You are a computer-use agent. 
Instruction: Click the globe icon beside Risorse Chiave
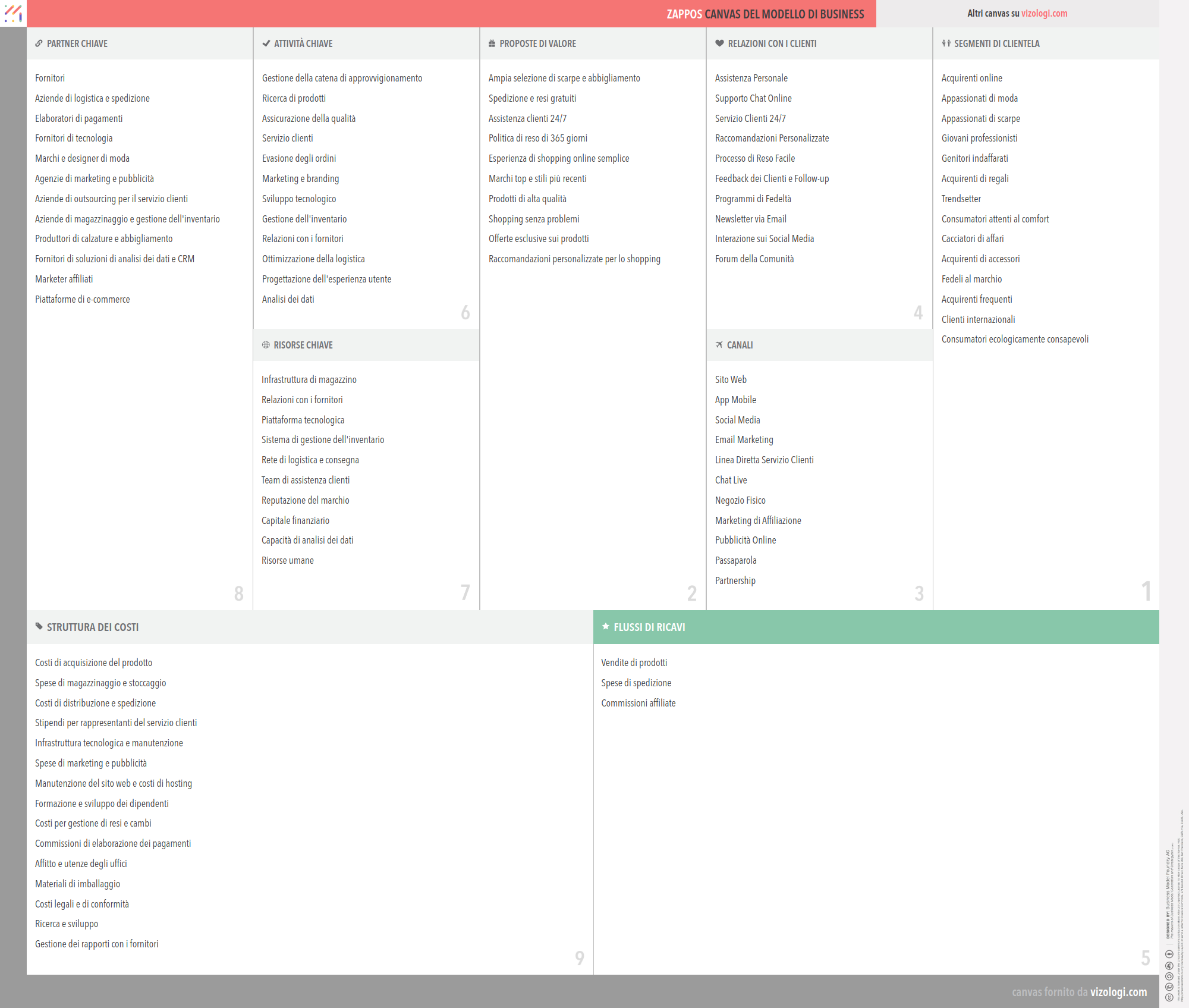(266, 345)
